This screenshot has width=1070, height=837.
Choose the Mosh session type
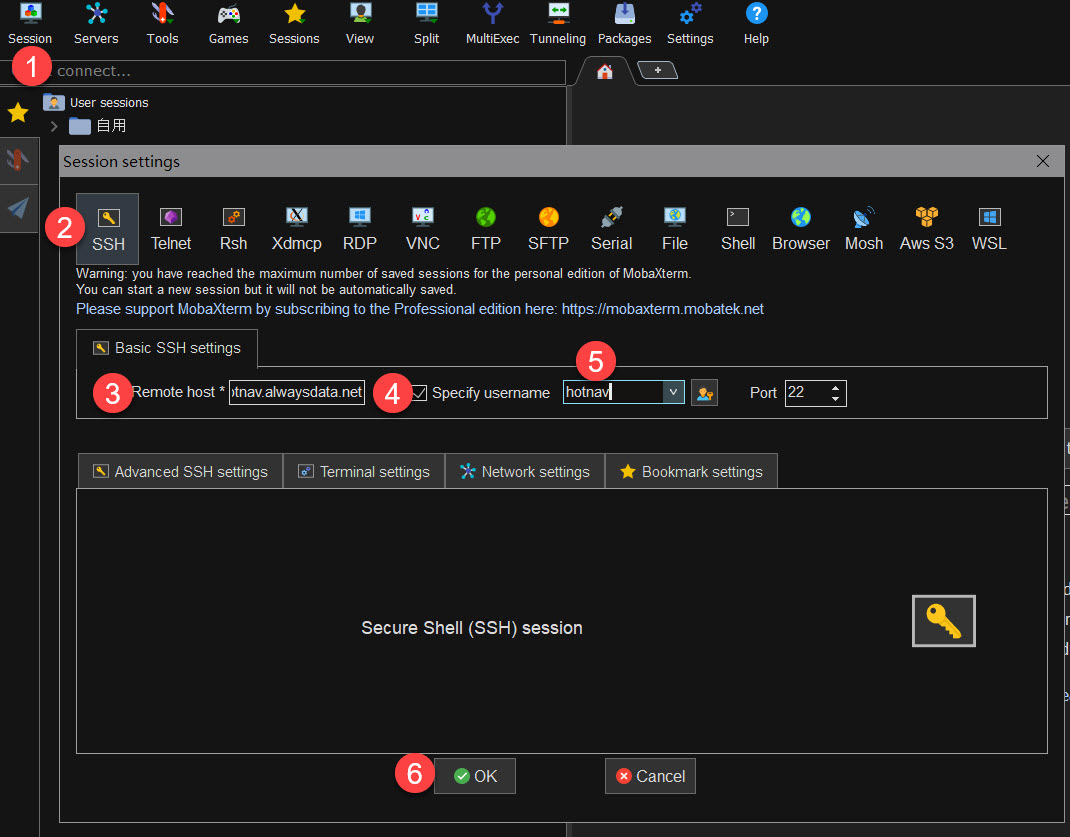863,228
